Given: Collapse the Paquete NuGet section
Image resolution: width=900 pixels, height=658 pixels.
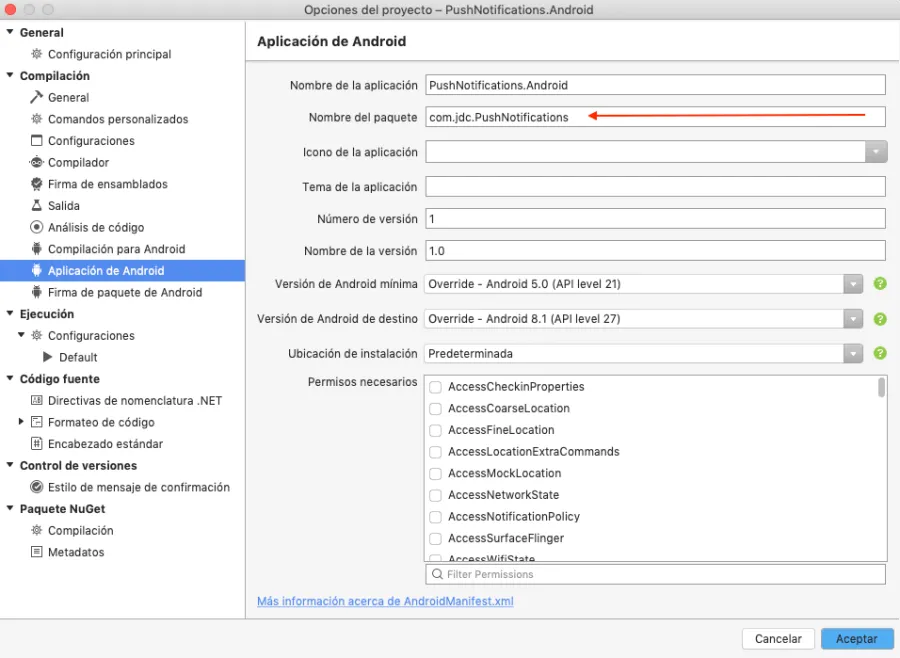Looking at the screenshot, I should [x=10, y=508].
